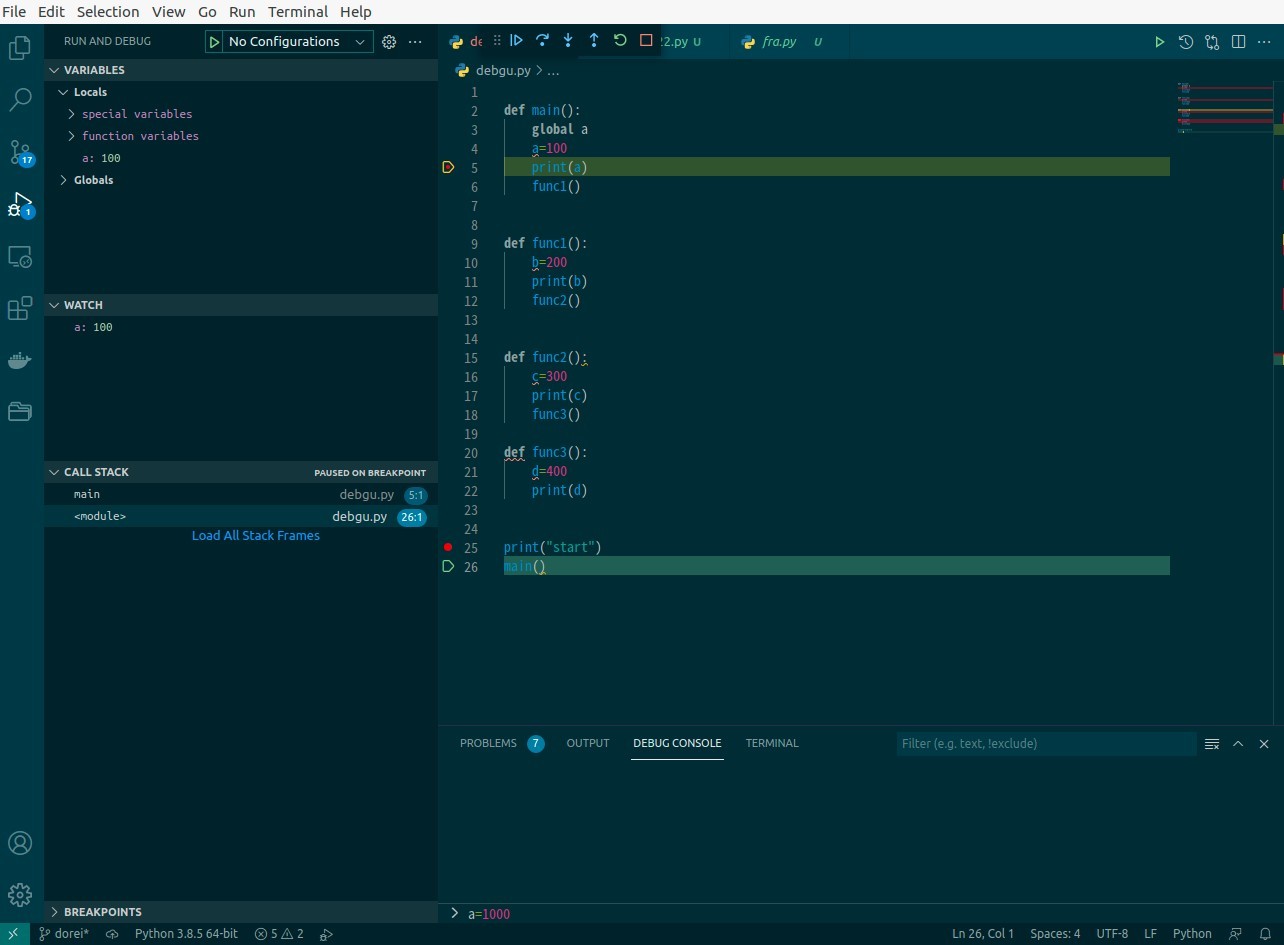Open the Run and Debug view icon
The height and width of the screenshot is (945, 1284).
click(x=20, y=204)
